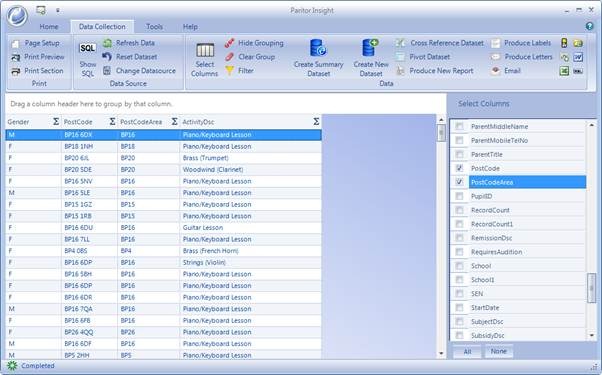Tick the PupilID column checkbox
The image size is (602, 375).
(x=459, y=196)
